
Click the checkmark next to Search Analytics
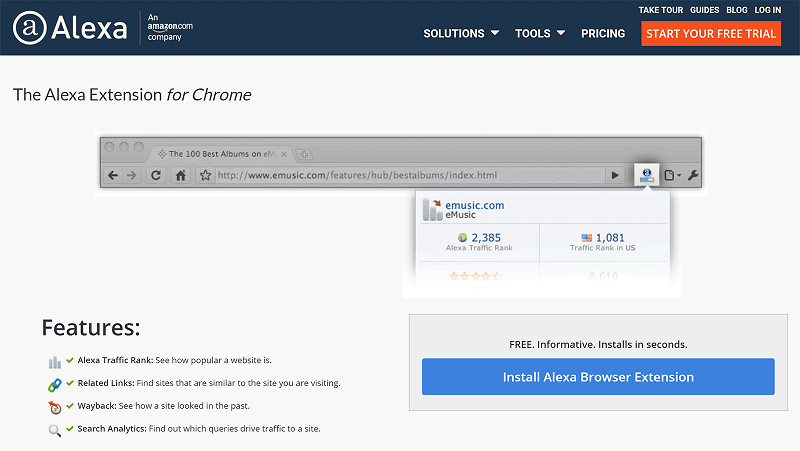70,429
